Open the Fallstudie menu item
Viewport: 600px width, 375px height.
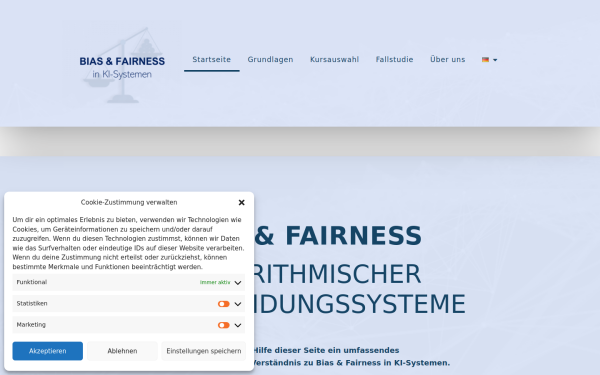(395, 60)
